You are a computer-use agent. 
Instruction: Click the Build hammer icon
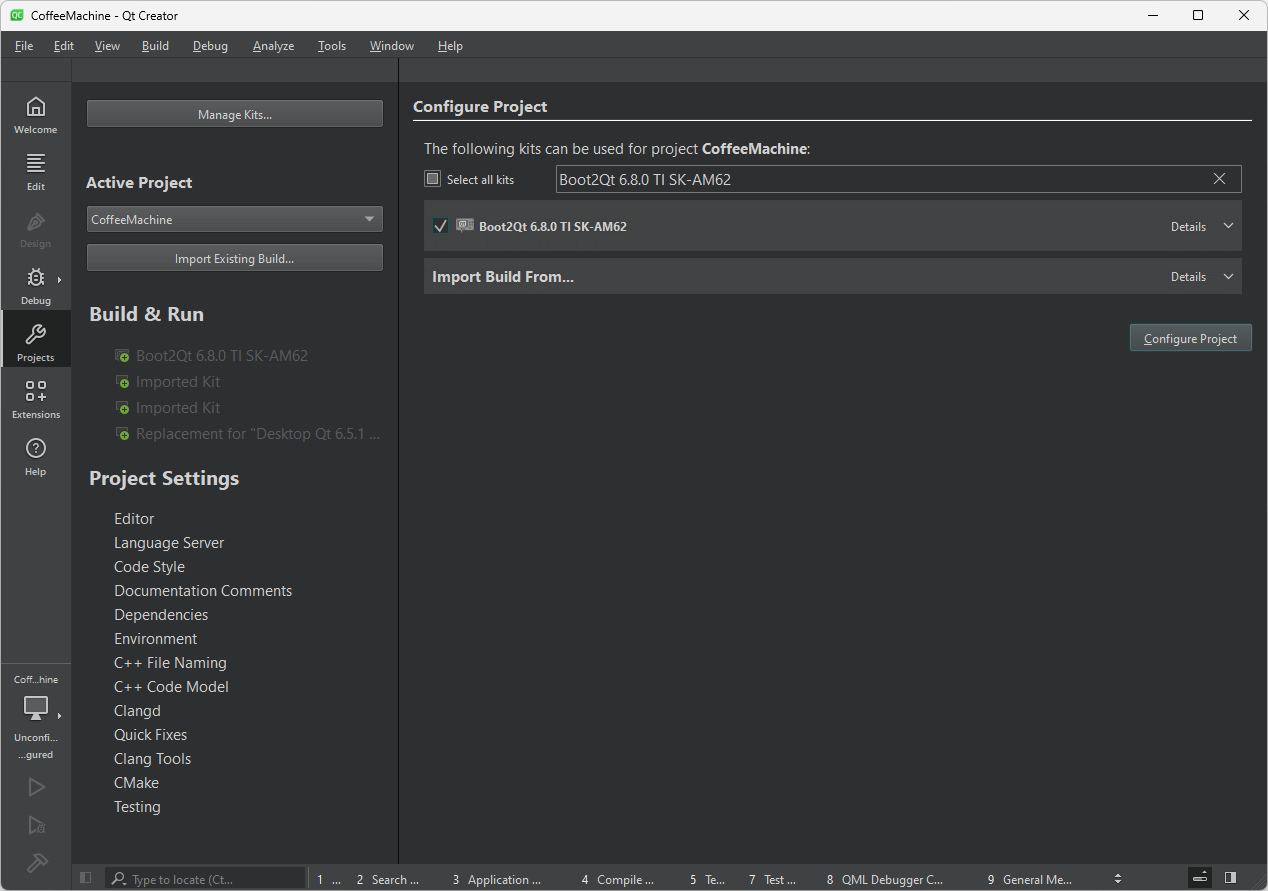tap(36, 862)
